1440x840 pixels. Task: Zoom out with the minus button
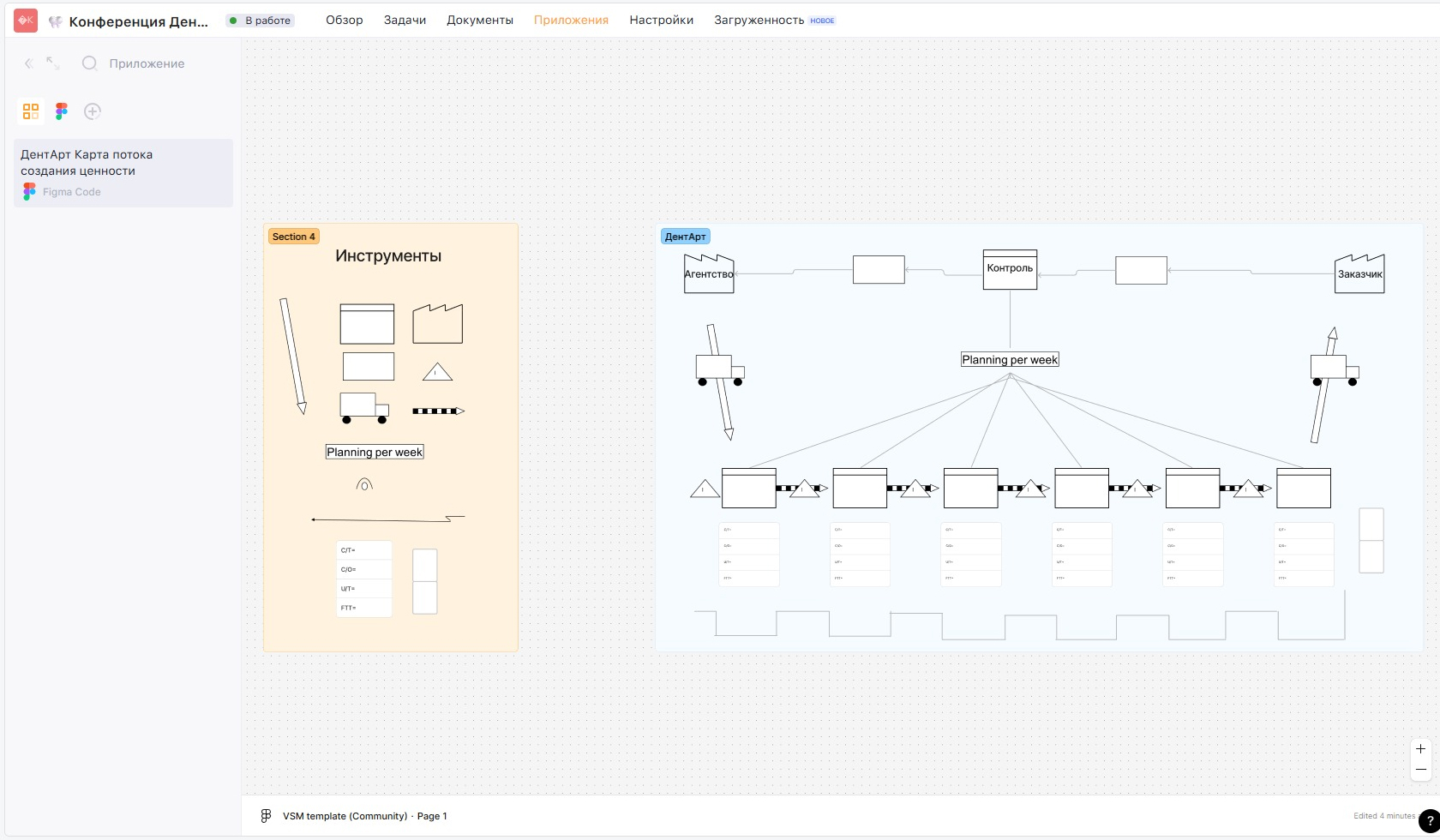tap(1420, 770)
